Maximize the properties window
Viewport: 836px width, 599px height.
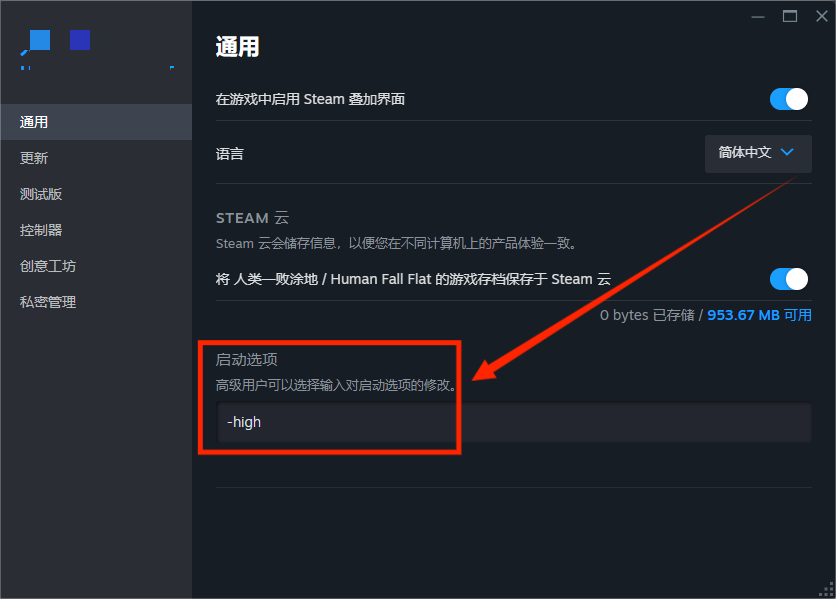point(790,17)
